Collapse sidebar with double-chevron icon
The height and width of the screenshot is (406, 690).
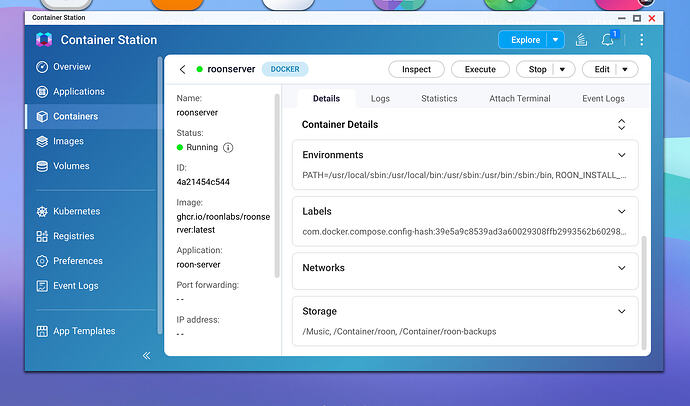(147, 355)
